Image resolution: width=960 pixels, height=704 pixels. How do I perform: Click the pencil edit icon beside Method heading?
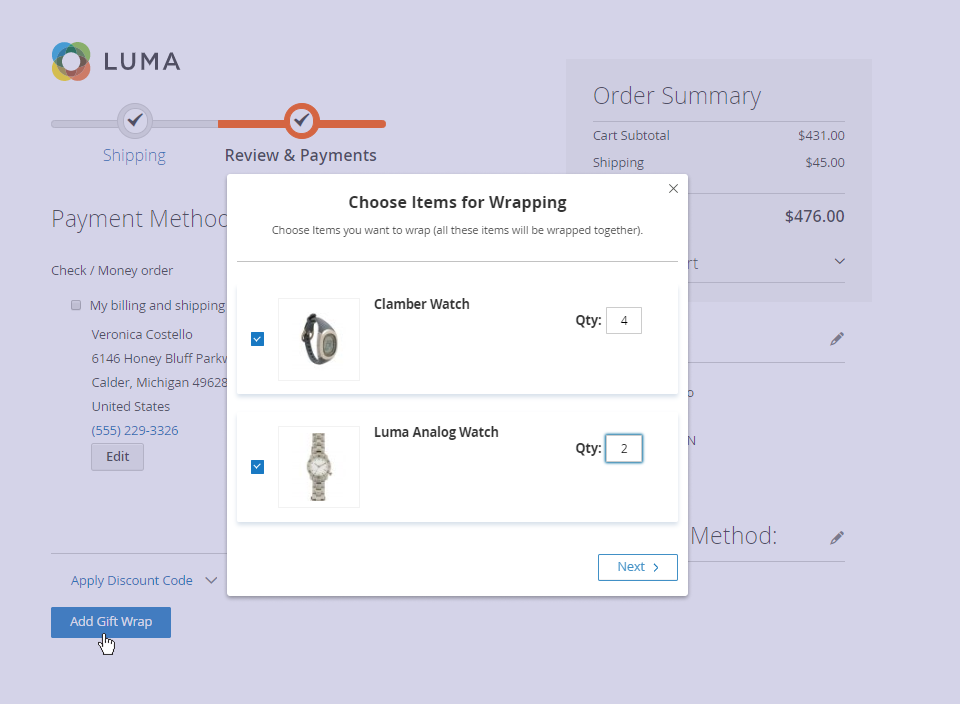[x=837, y=538]
